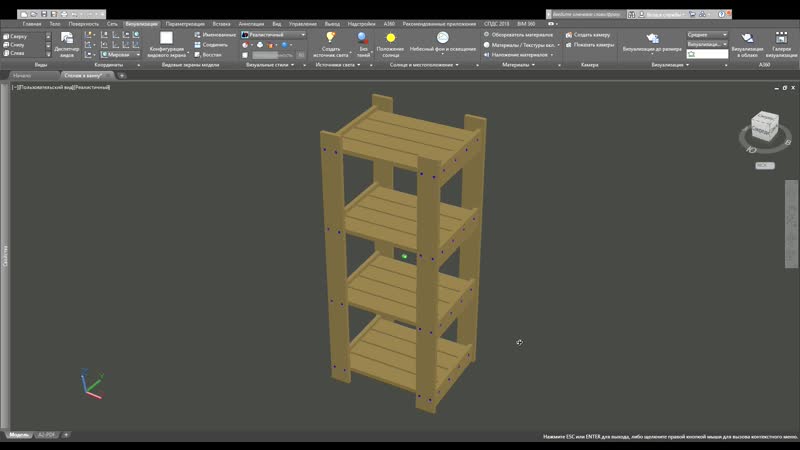Open the Реалистичный visual style dropdown
The image size is (800, 450).
pyautogui.click(x=274, y=34)
